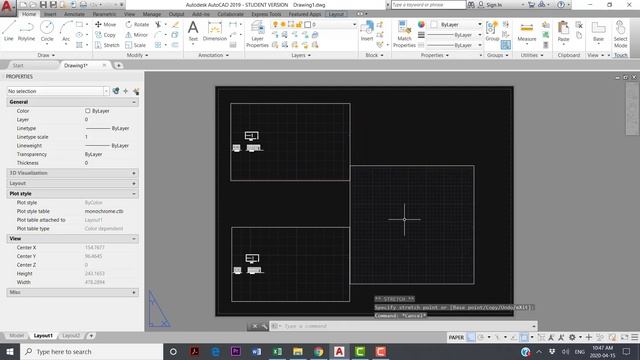Click the ByLayer color swatch in ribbon
640x360 pixels.
click(x=434, y=24)
